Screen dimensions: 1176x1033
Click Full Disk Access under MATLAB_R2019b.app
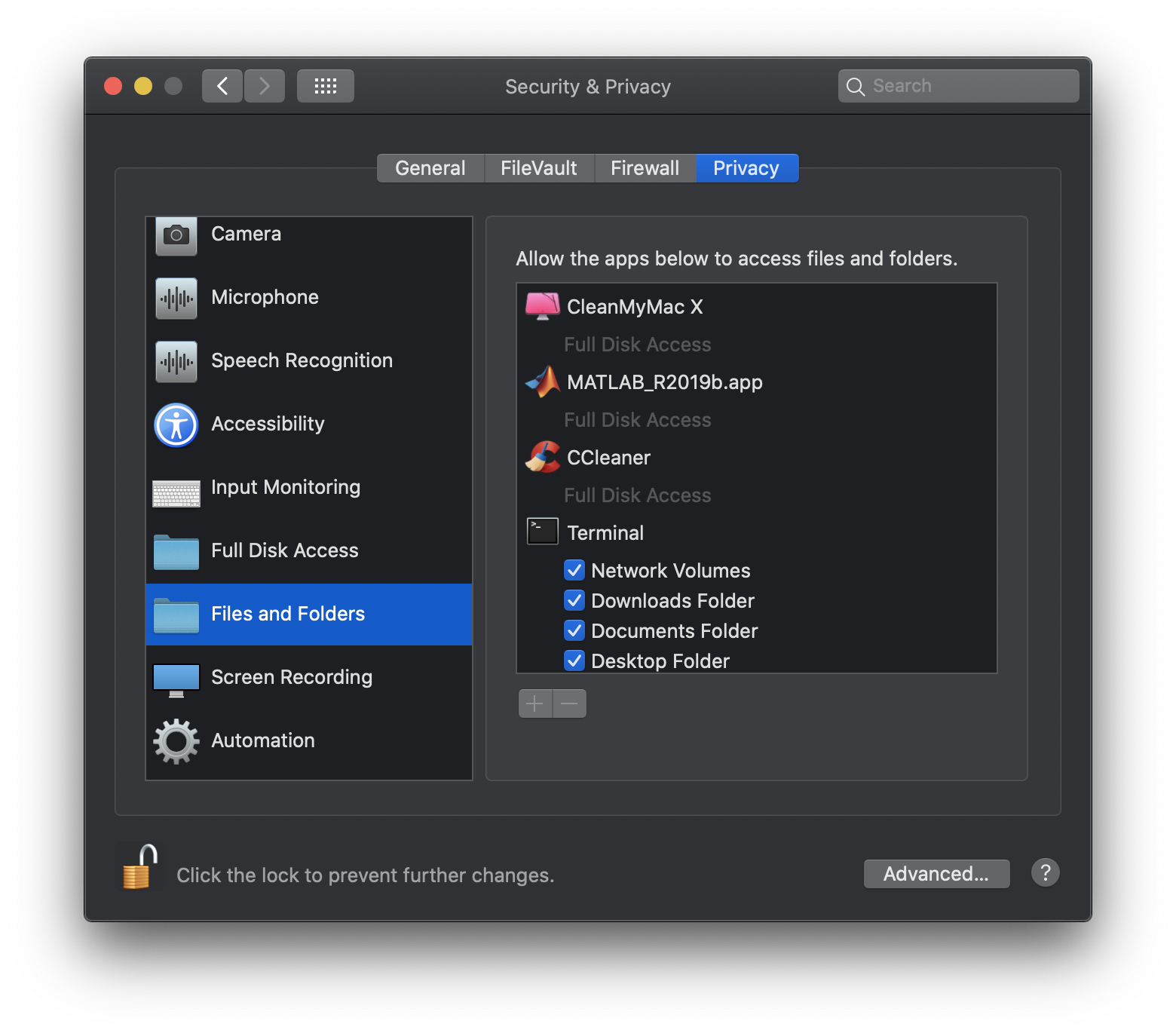[x=638, y=421]
